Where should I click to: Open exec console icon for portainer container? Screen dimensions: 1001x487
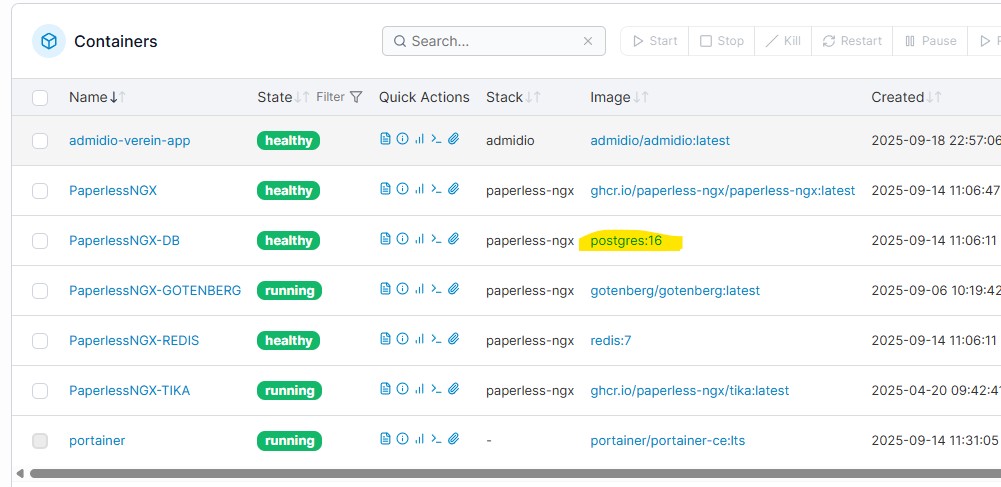436,440
